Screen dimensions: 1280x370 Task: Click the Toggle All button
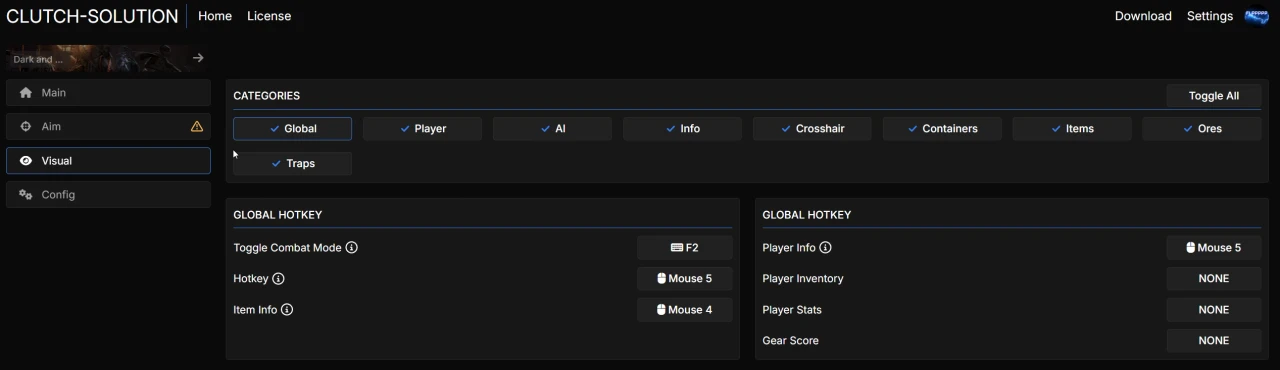pyautogui.click(x=1214, y=96)
